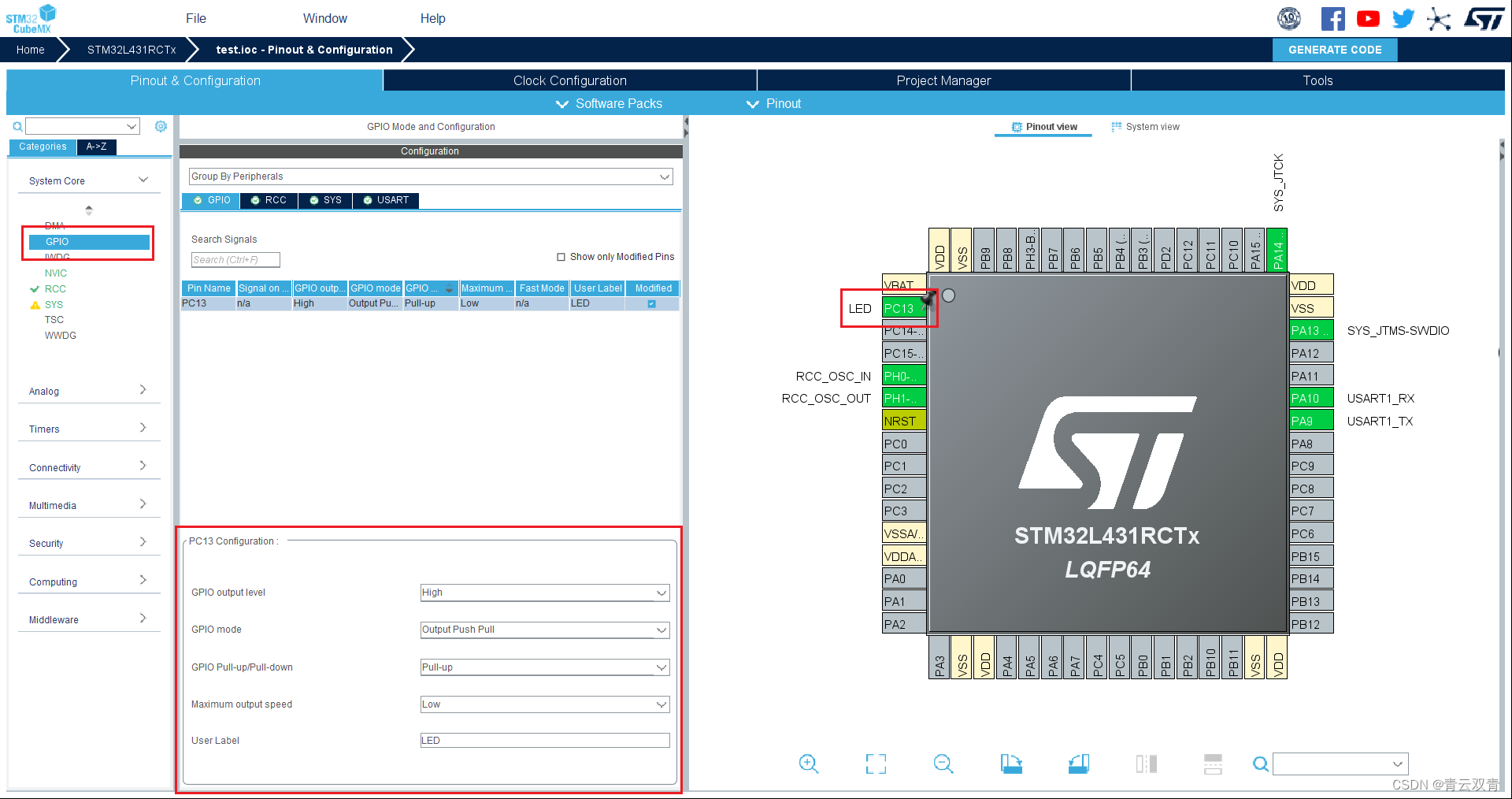Select the PA14 SYS_JTCK pin
1512x799 pixels.
(x=1277, y=250)
